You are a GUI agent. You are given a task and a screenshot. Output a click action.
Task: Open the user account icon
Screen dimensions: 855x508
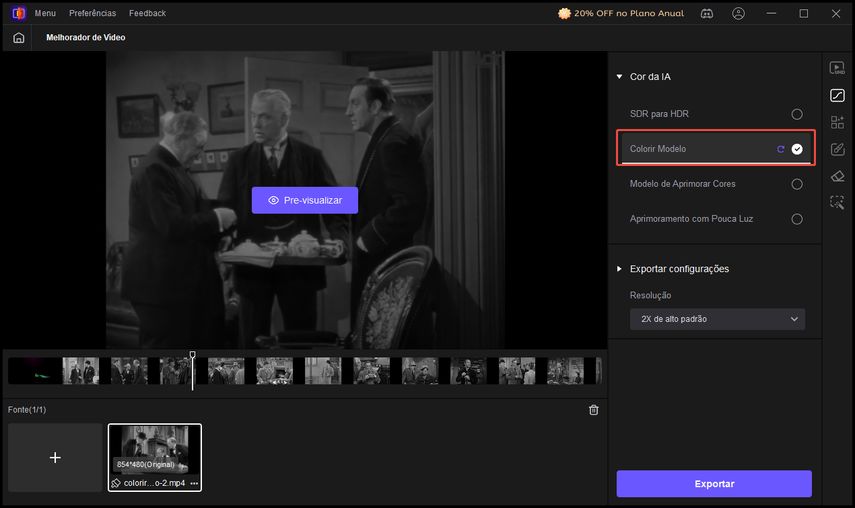(738, 14)
